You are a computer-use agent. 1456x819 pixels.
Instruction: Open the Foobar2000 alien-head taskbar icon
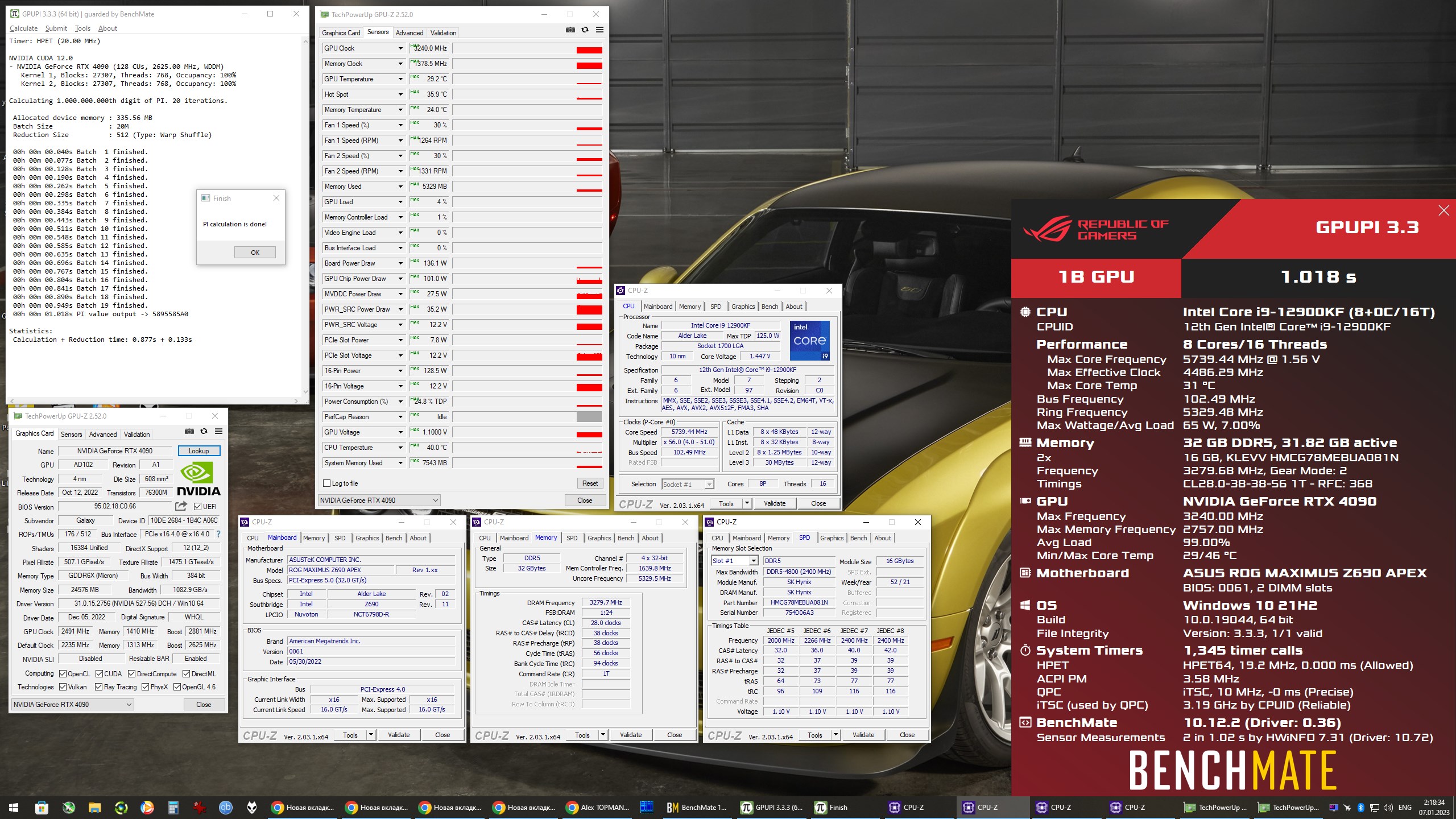click(x=252, y=807)
